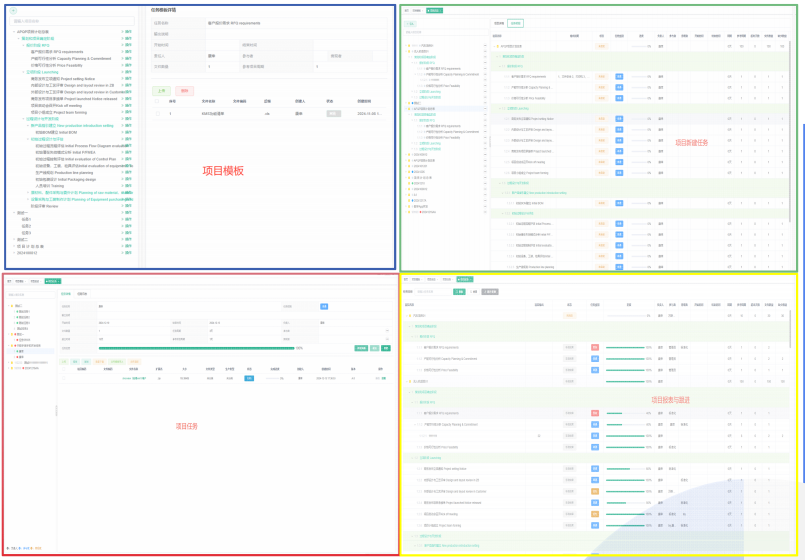Click the green upload button in template details

pyautogui.click(x=161, y=90)
